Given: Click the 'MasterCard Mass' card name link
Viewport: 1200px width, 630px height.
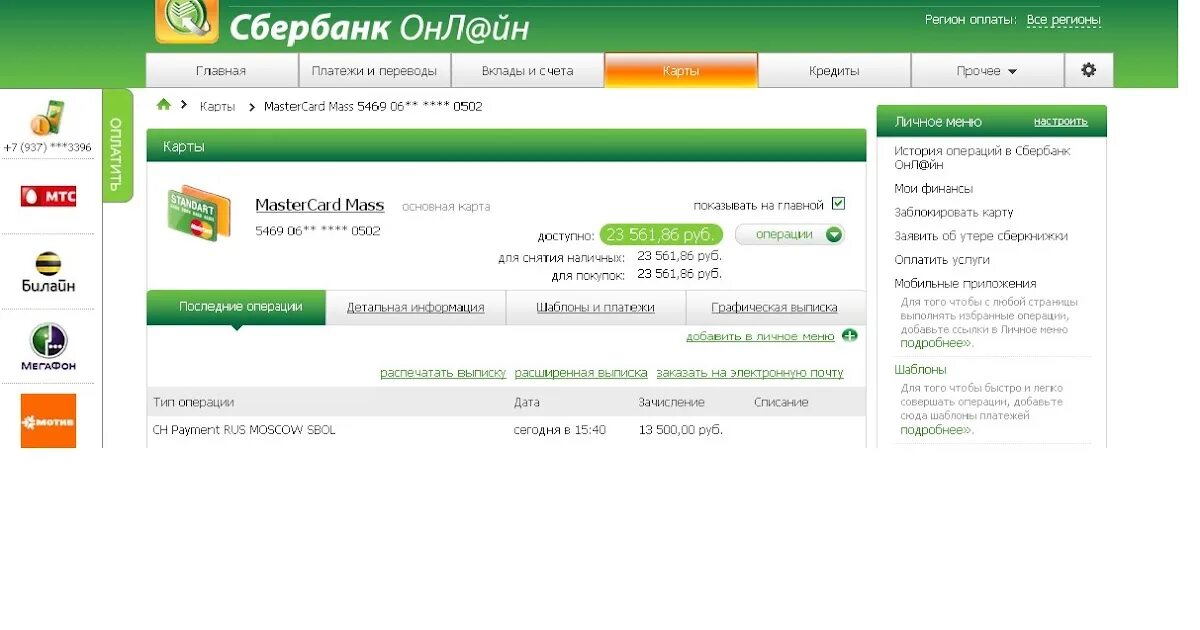Looking at the screenshot, I should [x=320, y=205].
